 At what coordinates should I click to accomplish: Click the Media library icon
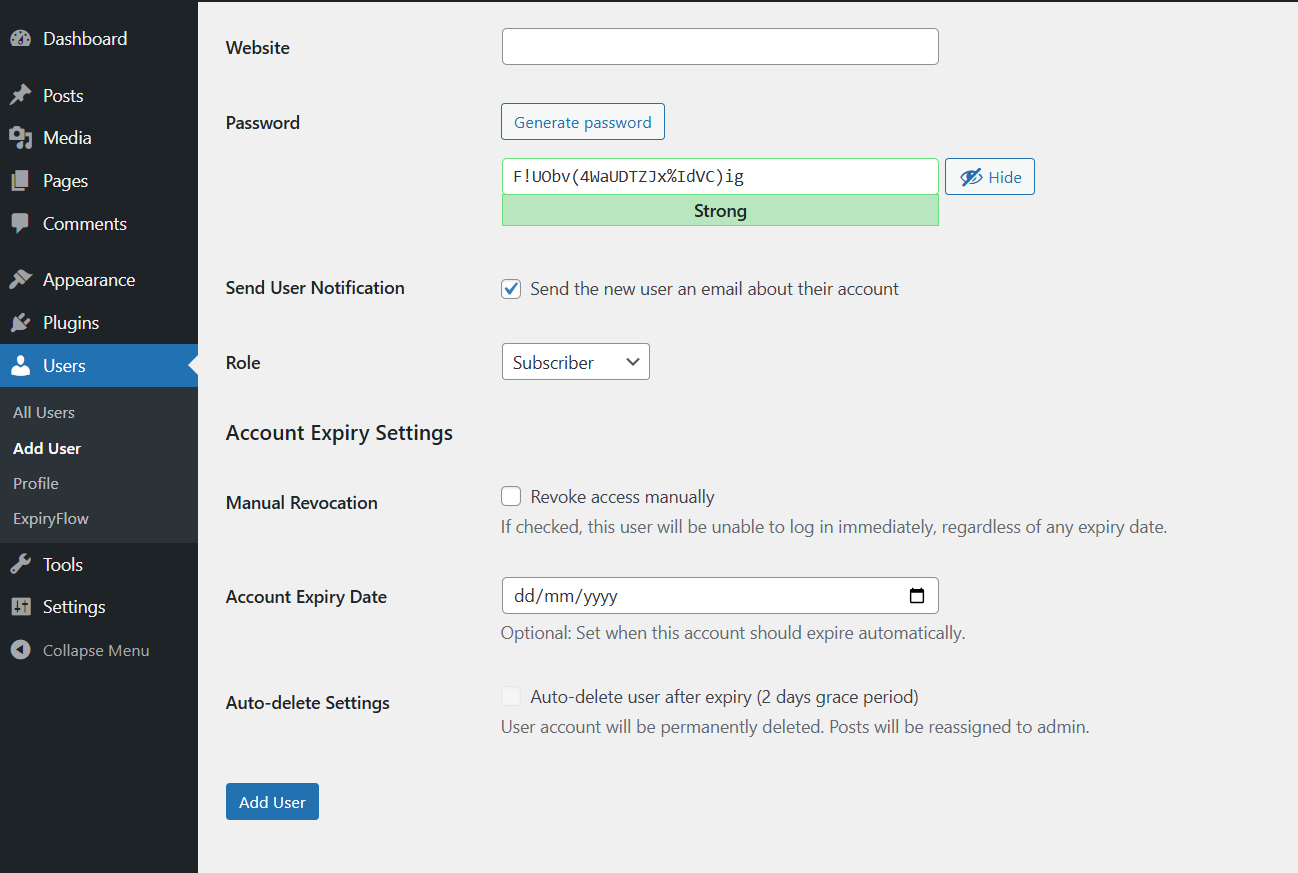pyautogui.click(x=20, y=138)
